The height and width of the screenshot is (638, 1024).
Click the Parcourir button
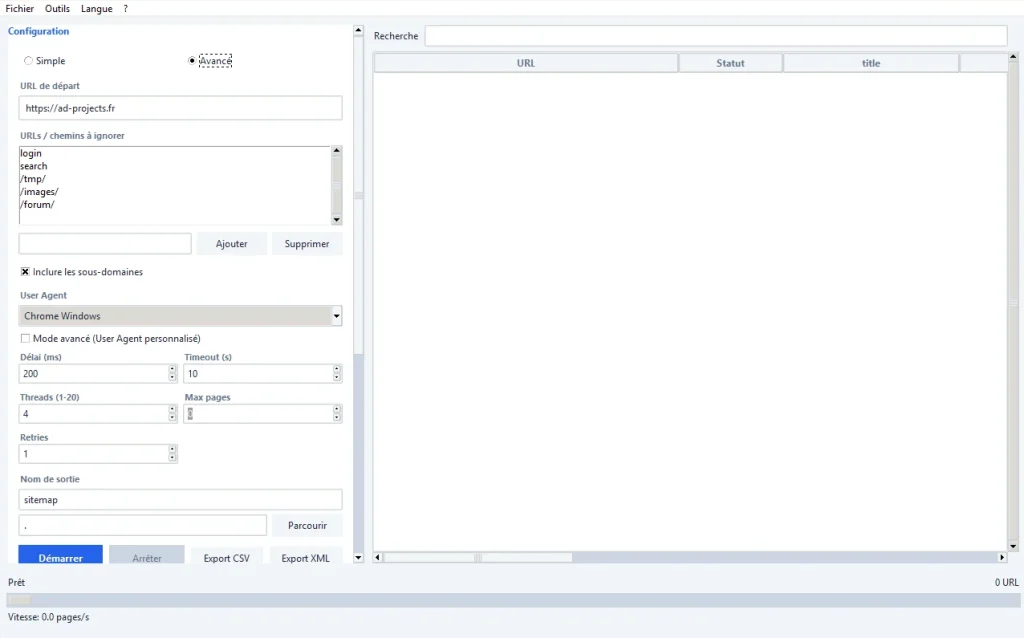(307, 526)
